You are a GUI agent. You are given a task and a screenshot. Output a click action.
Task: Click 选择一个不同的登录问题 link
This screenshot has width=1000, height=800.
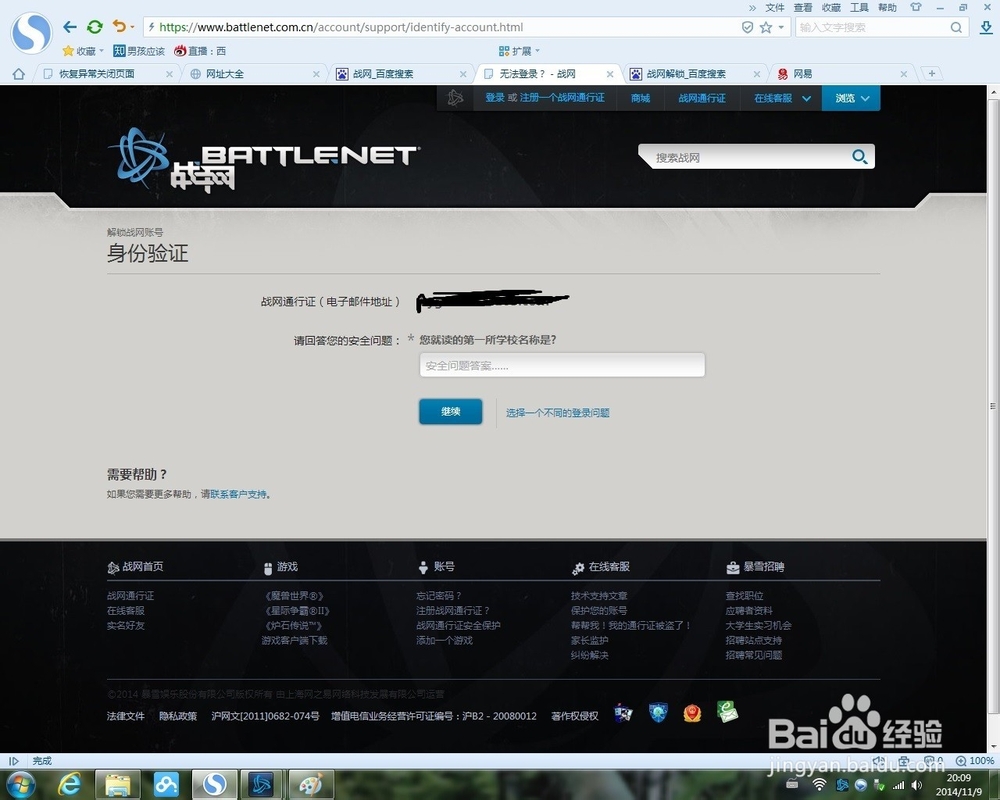tap(557, 413)
